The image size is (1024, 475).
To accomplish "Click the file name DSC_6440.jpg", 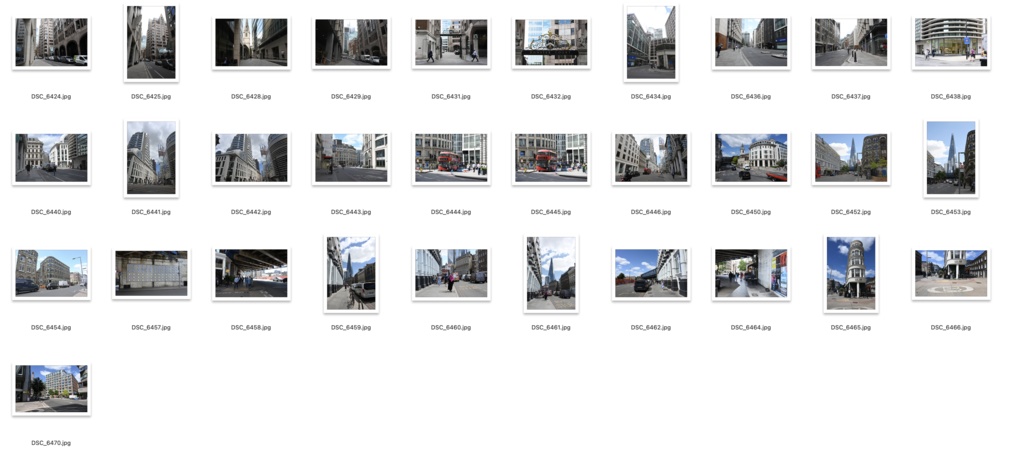I will (51, 212).
